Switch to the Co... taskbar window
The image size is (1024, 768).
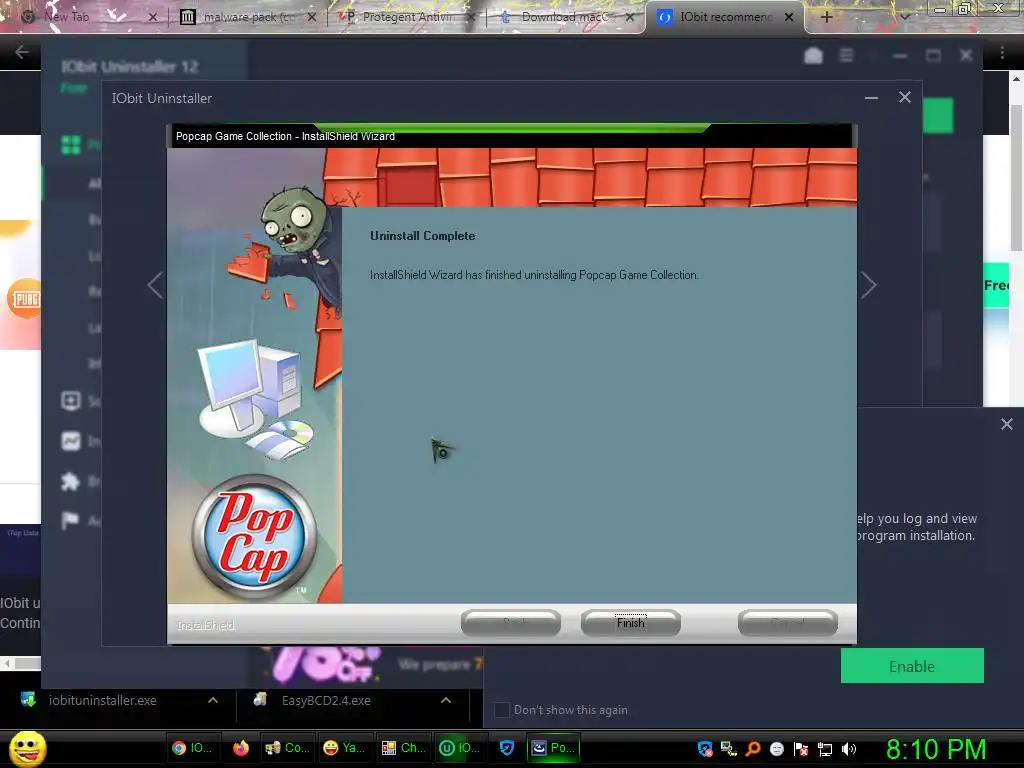point(287,748)
